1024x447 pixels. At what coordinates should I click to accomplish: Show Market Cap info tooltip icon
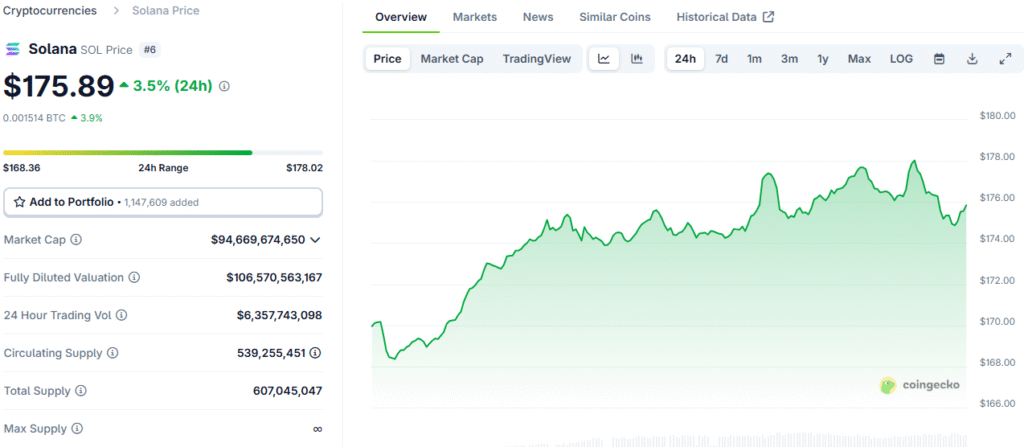pyautogui.click(x=76, y=240)
